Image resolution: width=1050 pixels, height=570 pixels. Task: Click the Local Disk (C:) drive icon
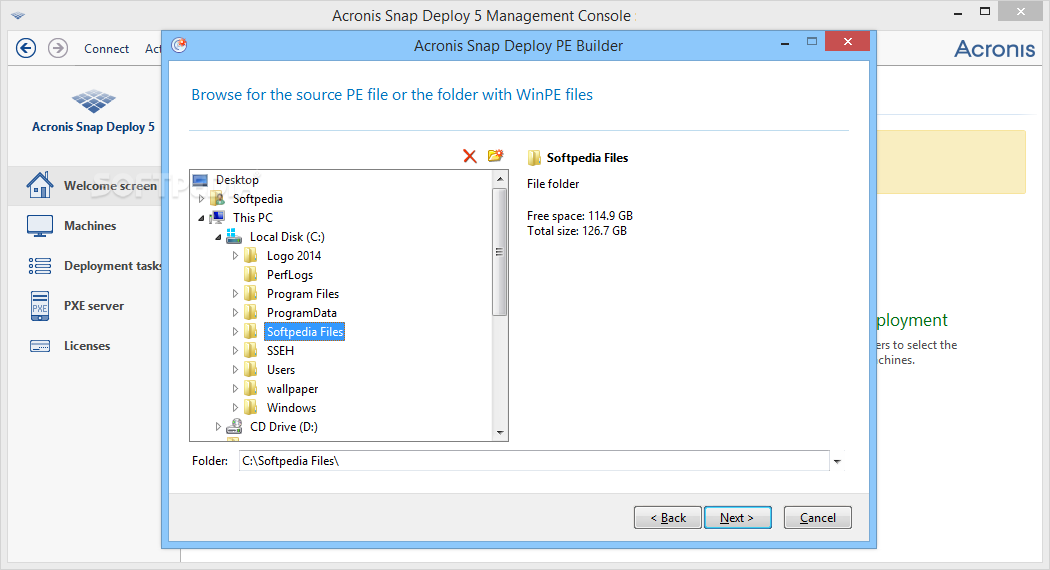[234, 236]
